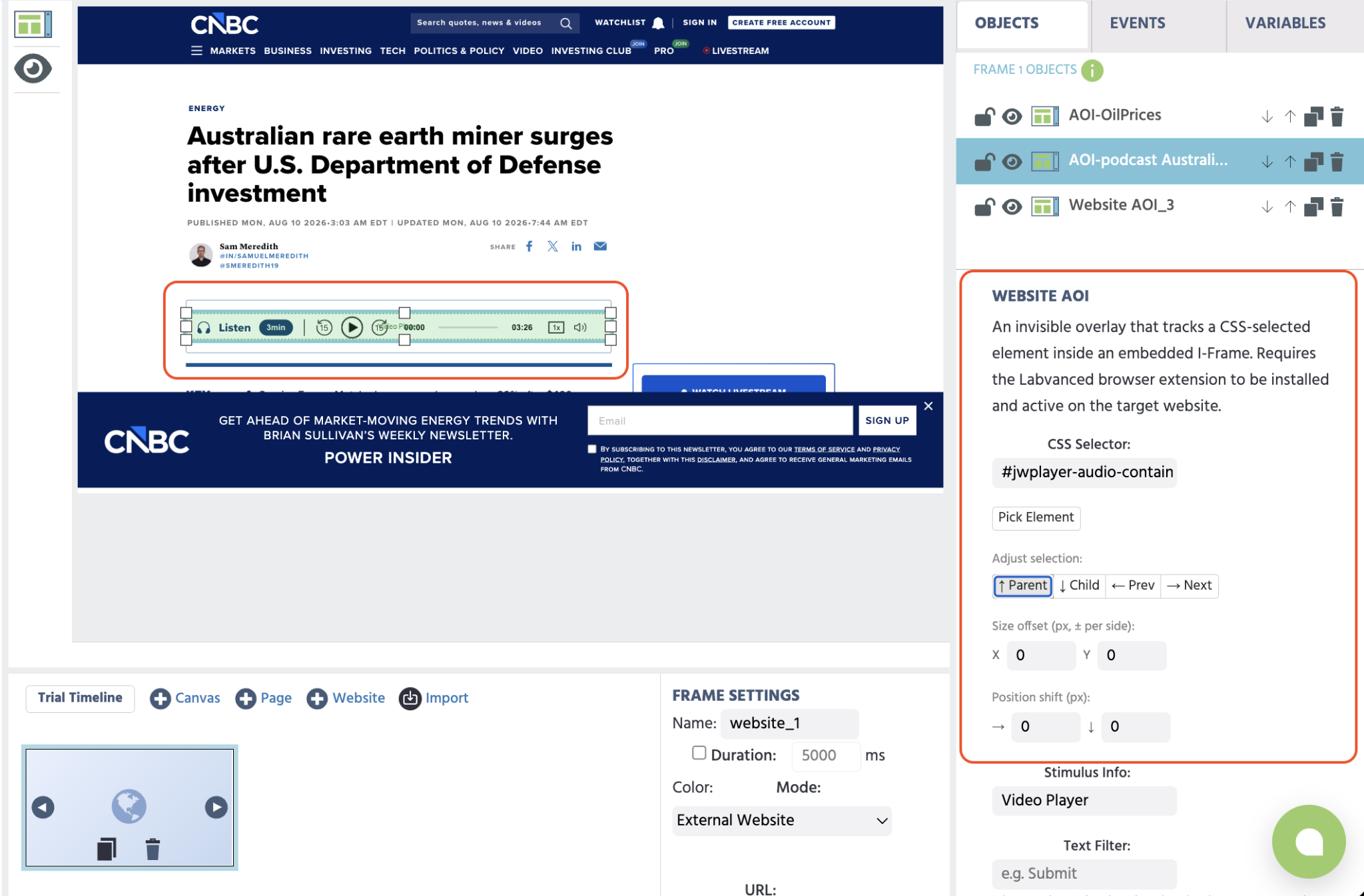Close the CNBC newsletter banner
The height and width of the screenshot is (896, 1364).
(928, 407)
